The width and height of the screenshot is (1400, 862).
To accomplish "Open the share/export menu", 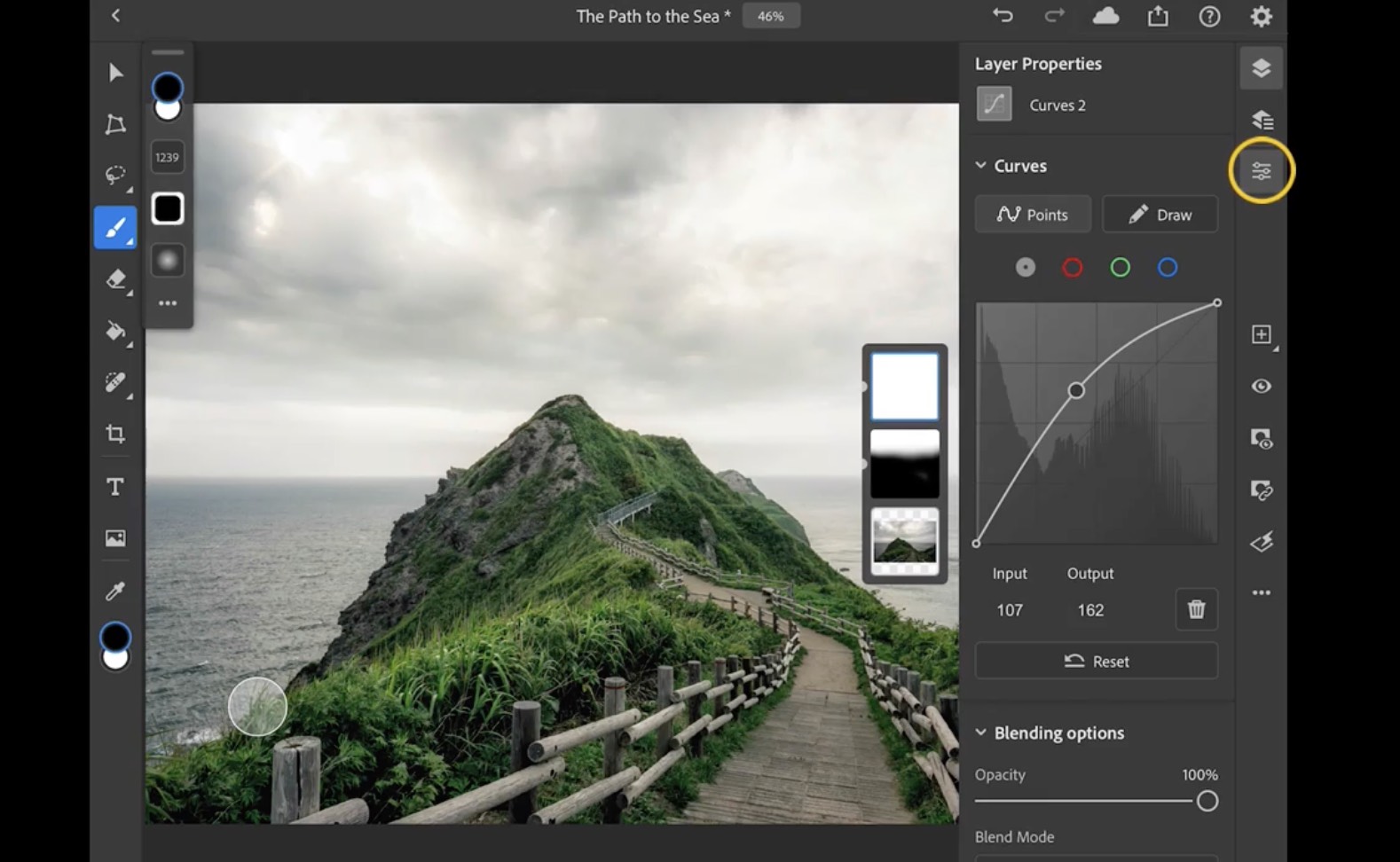I will coord(1158,16).
